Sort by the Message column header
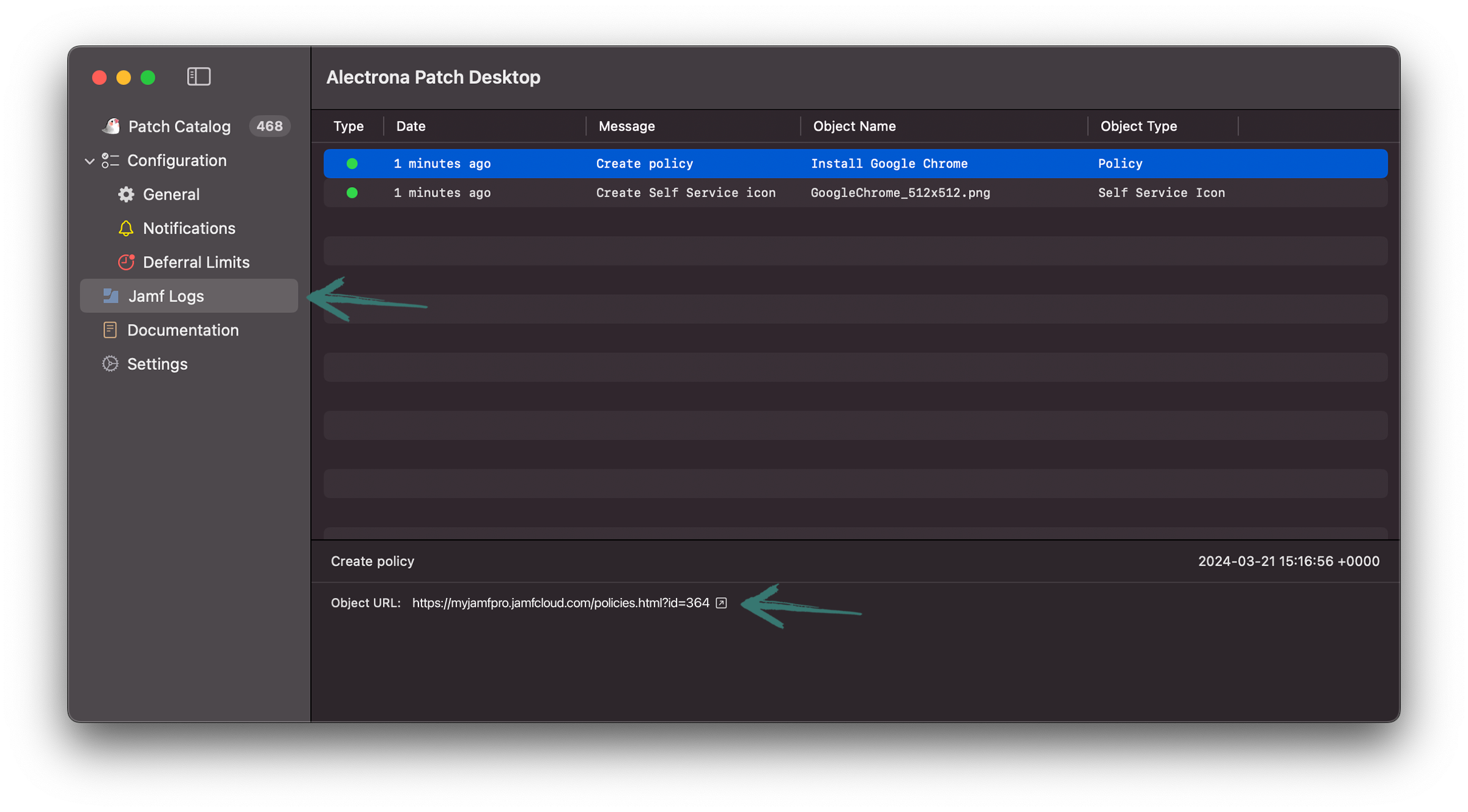 pyautogui.click(x=626, y=126)
